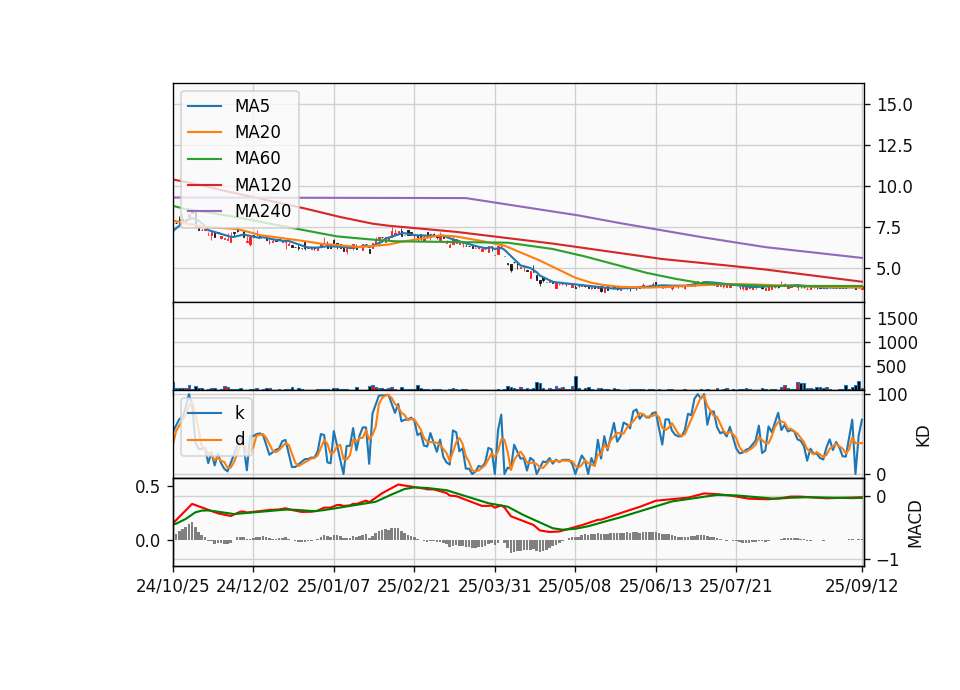Click the 0.5 MACD histogram axis label
The image size is (960, 690).
click(x=148, y=487)
